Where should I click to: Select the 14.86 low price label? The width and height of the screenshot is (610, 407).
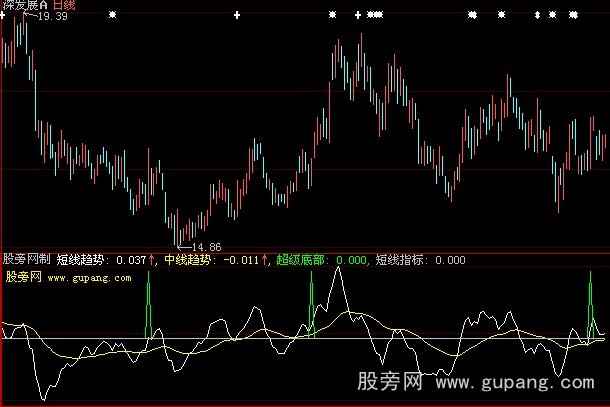204,246
